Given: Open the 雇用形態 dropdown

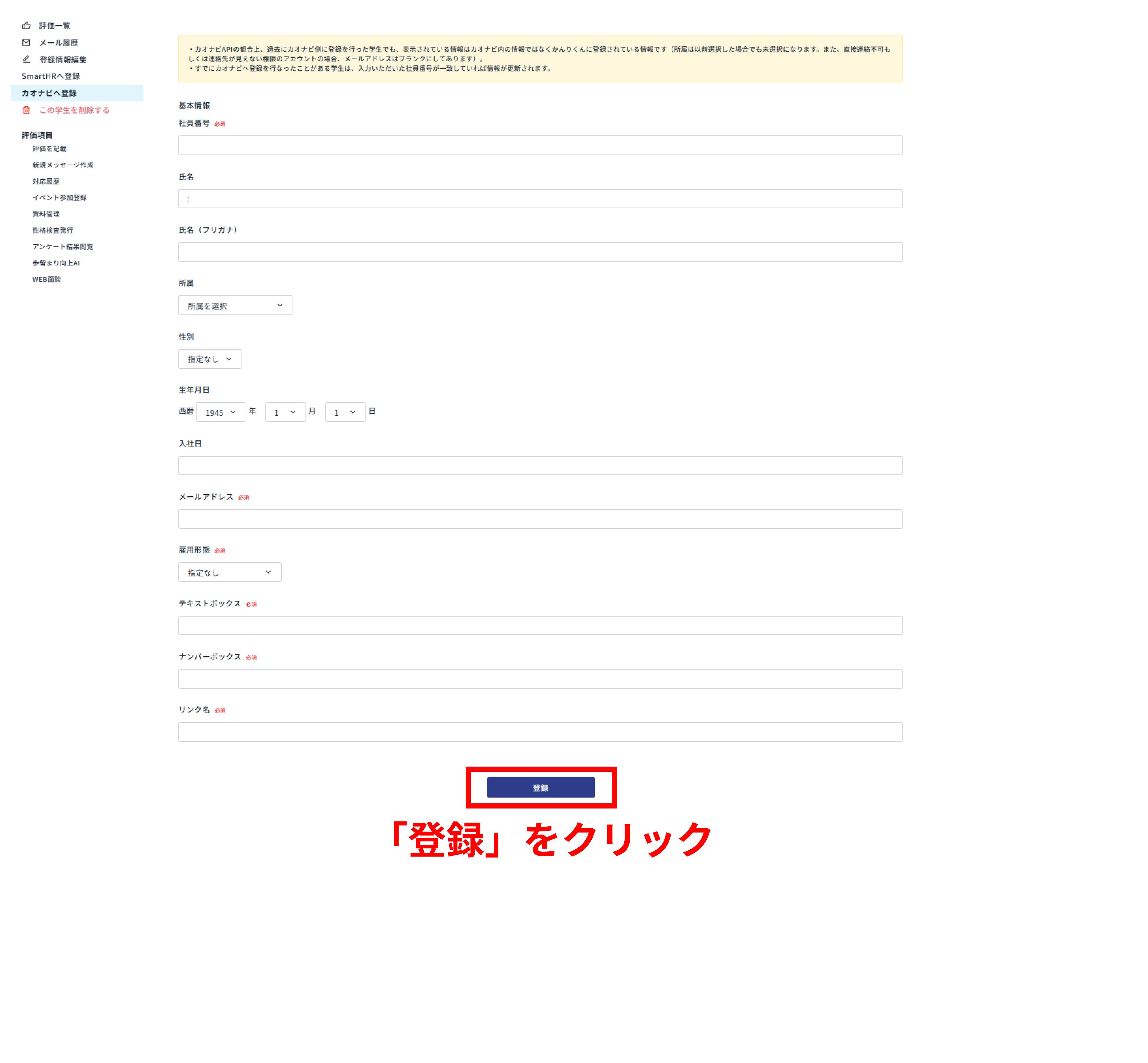Looking at the screenshot, I should pos(229,572).
